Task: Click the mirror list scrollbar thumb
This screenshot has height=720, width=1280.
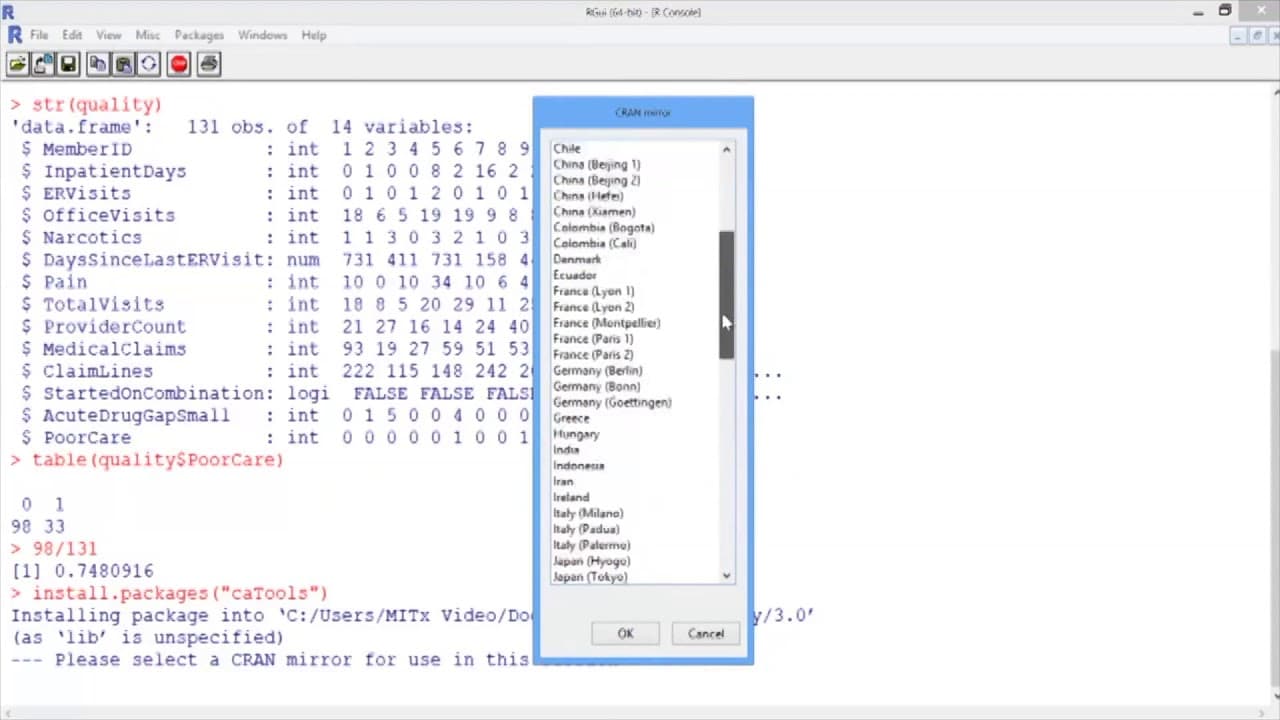Action: (727, 295)
